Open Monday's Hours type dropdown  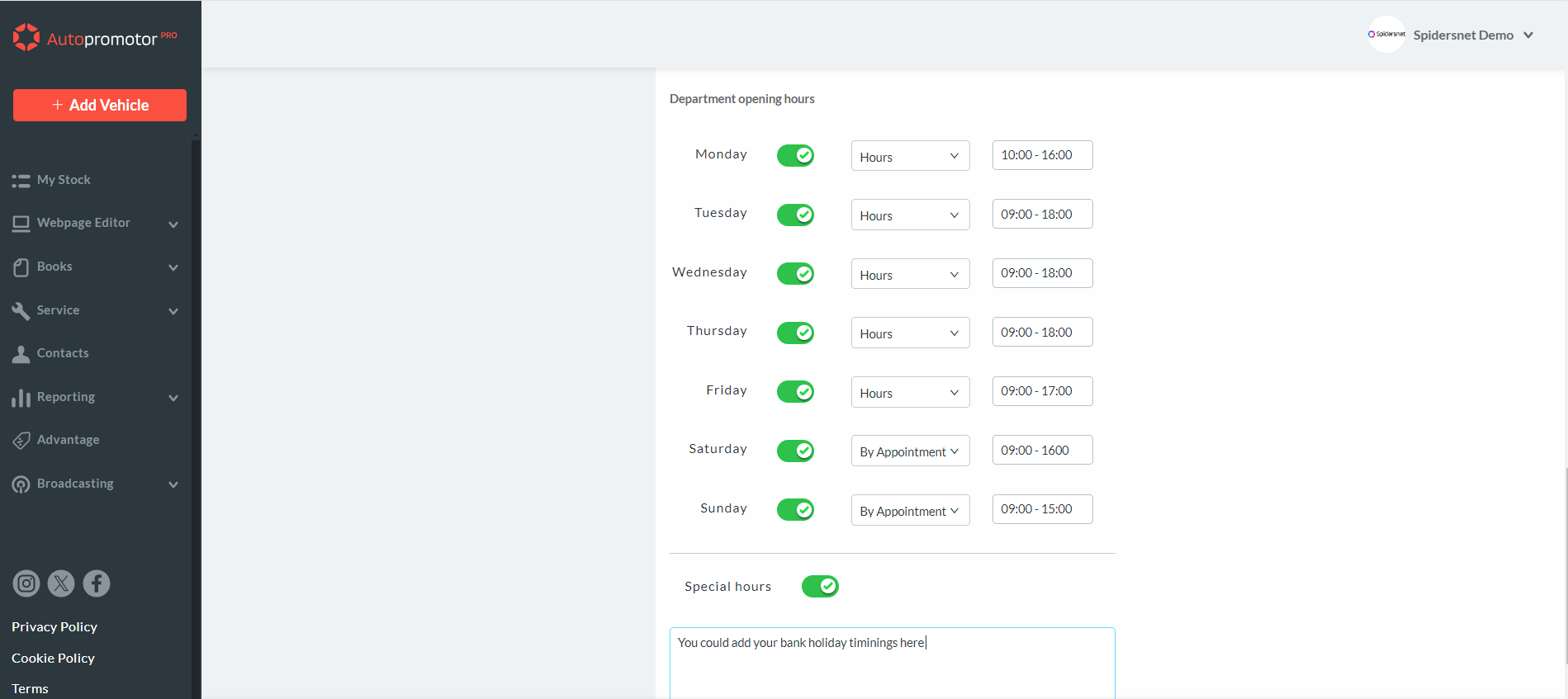click(x=910, y=156)
